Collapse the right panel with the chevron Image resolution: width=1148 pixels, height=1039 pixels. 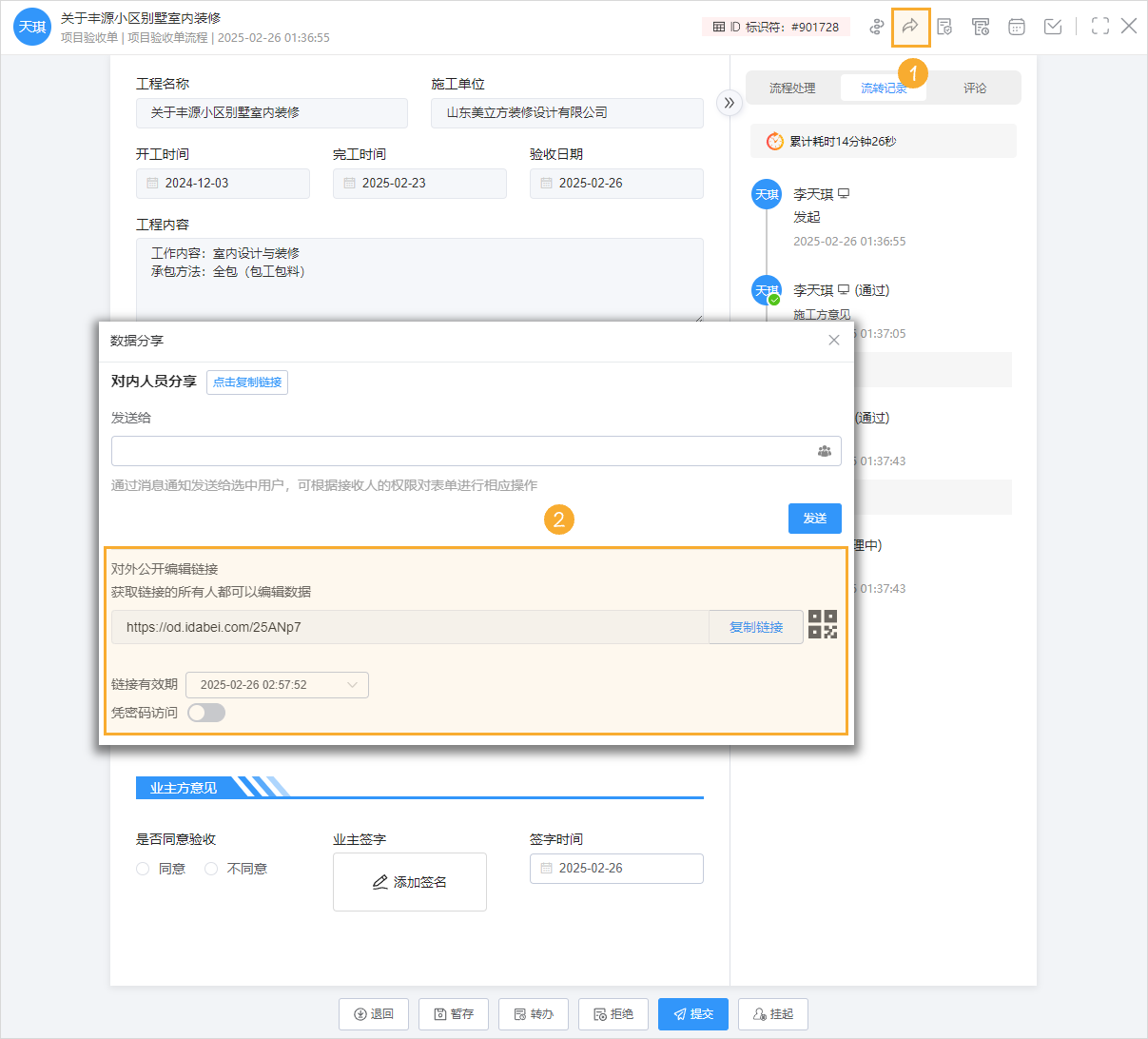click(729, 102)
